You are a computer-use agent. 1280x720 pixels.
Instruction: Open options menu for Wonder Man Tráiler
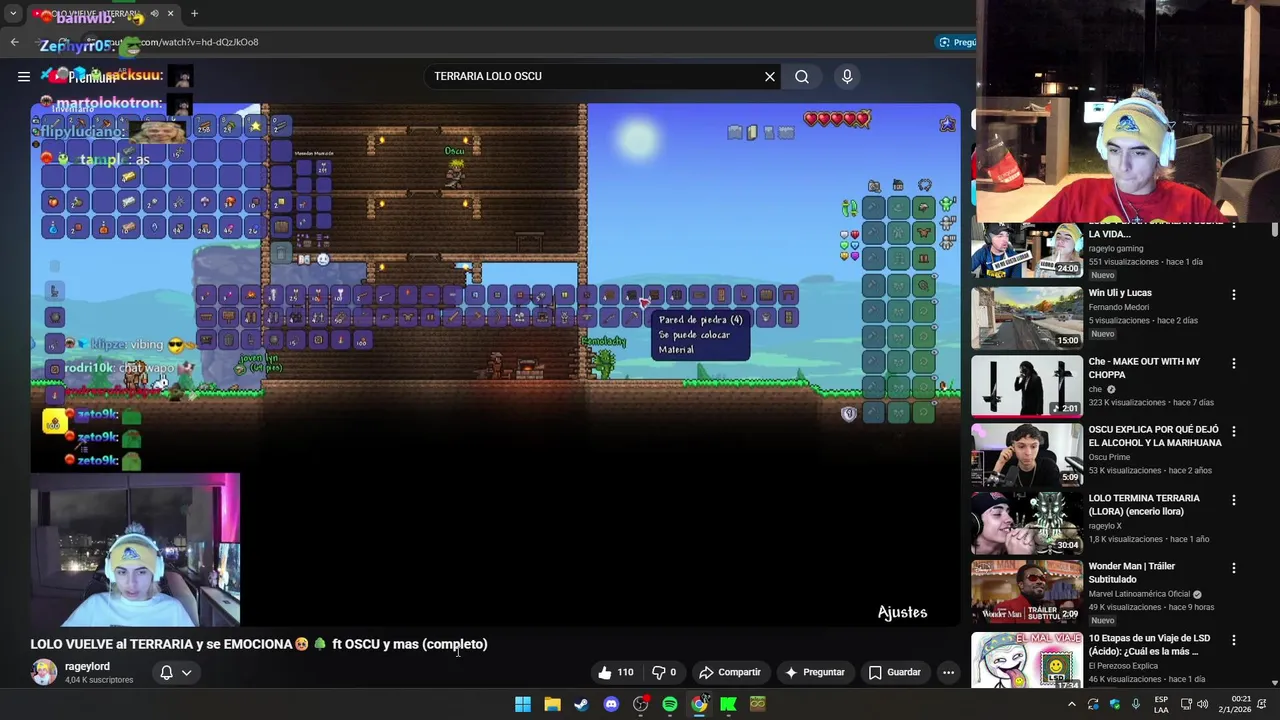pyautogui.click(x=1233, y=568)
